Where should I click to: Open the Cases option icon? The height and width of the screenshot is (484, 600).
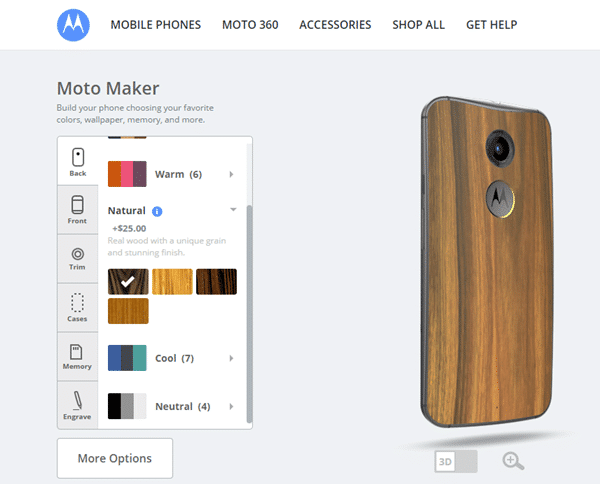point(78,303)
